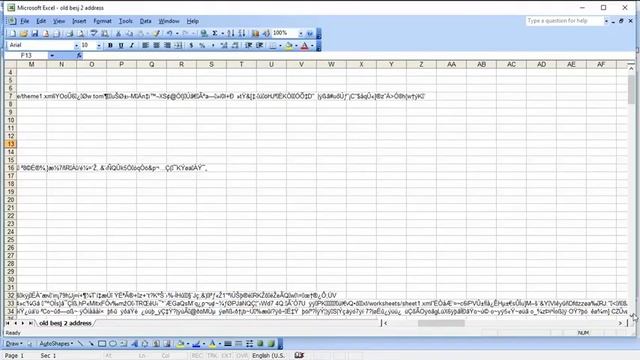Image resolution: width=640 pixels, height=360 pixels.
Task: Open the File menu
Action: (x=24, y=21)
